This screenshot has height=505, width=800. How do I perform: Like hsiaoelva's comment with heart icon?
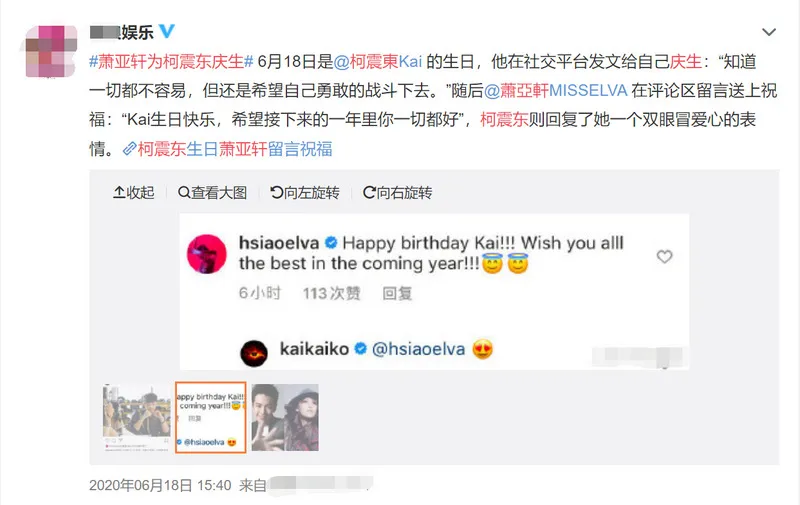tap(664, 257)
